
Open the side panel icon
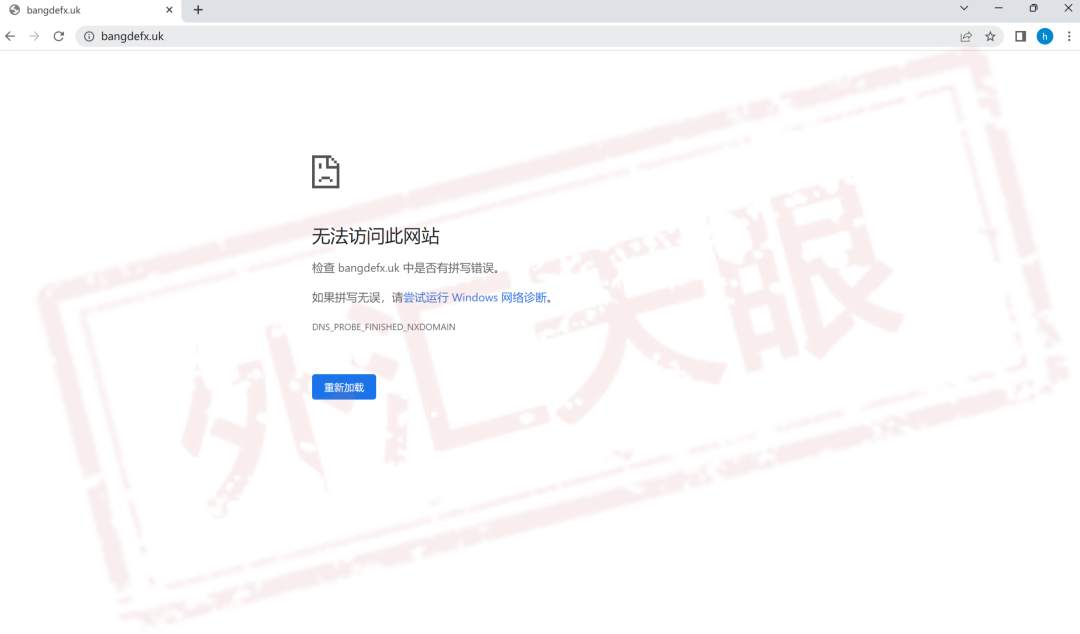tap(1020, 37)
